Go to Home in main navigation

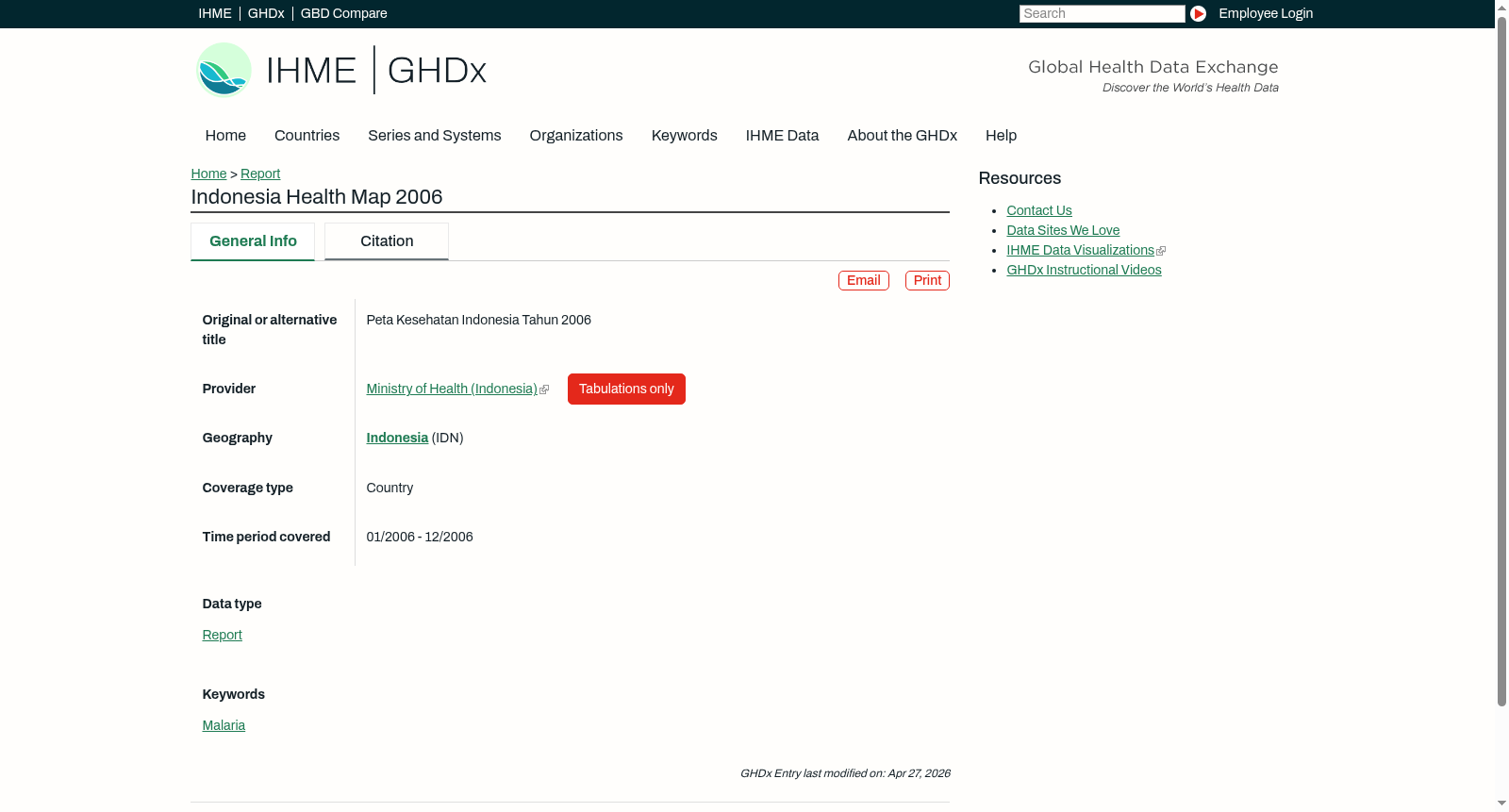pos(225,135)
